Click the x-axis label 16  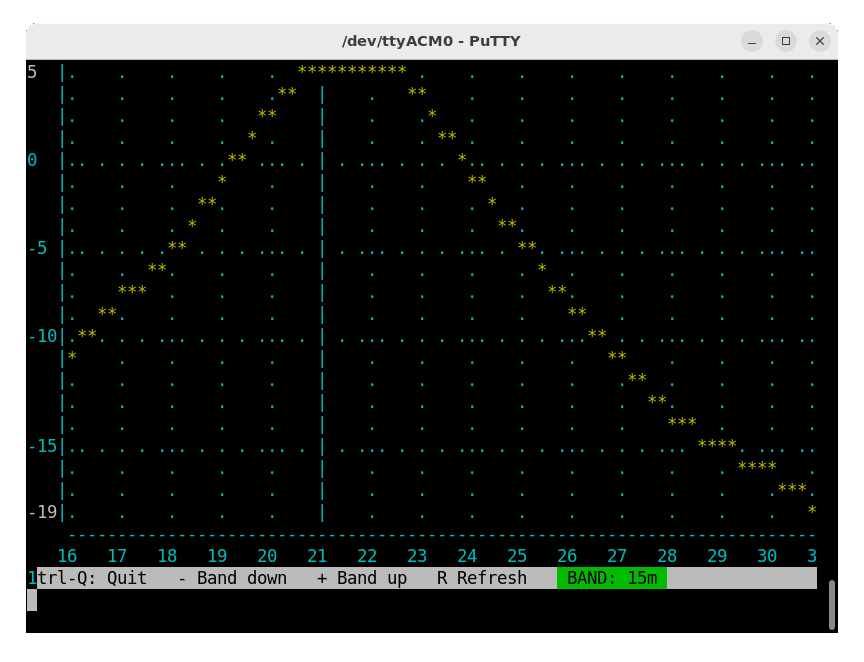[x=67, y=556]
